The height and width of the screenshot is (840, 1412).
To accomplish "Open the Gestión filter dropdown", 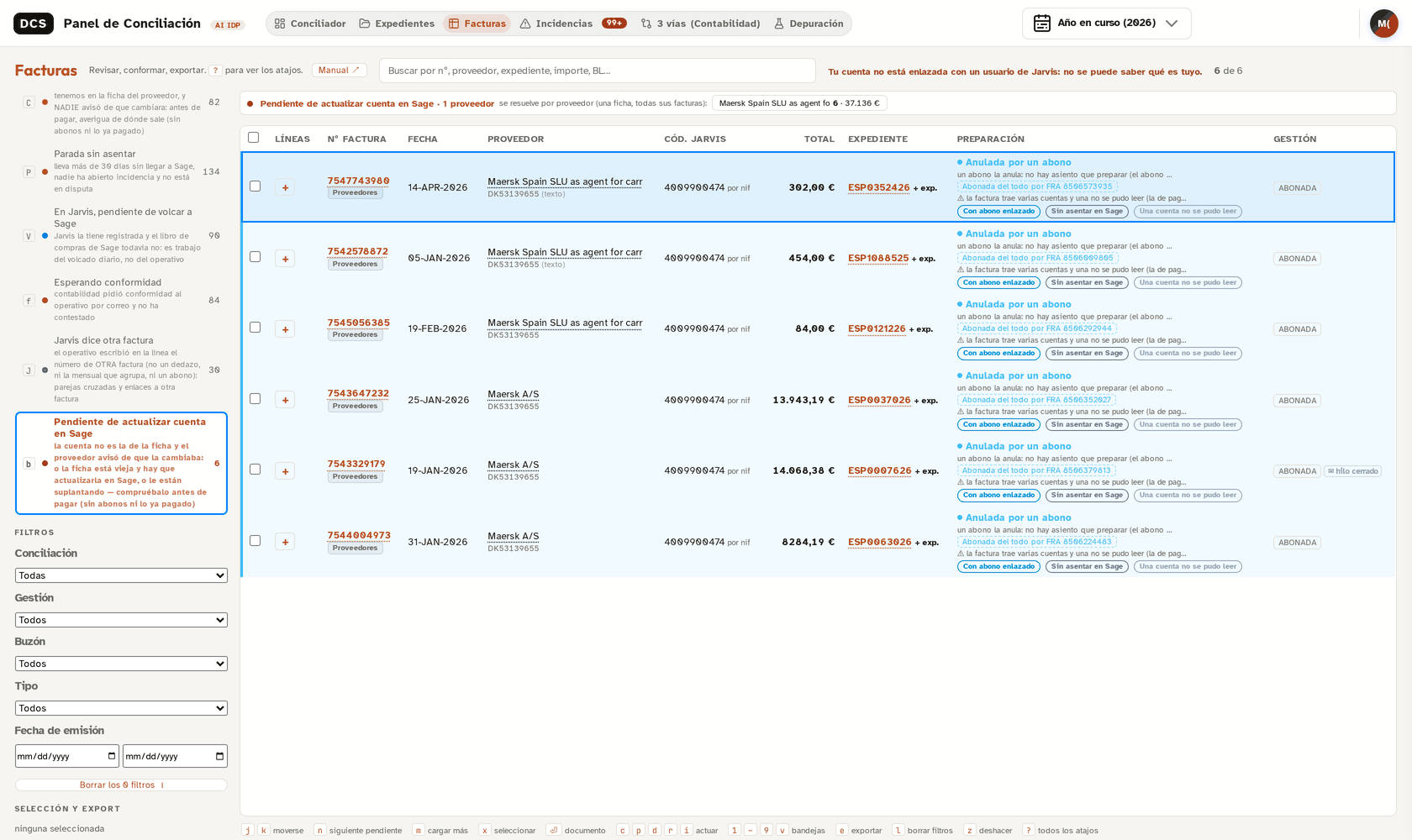I will click(121, 620).
